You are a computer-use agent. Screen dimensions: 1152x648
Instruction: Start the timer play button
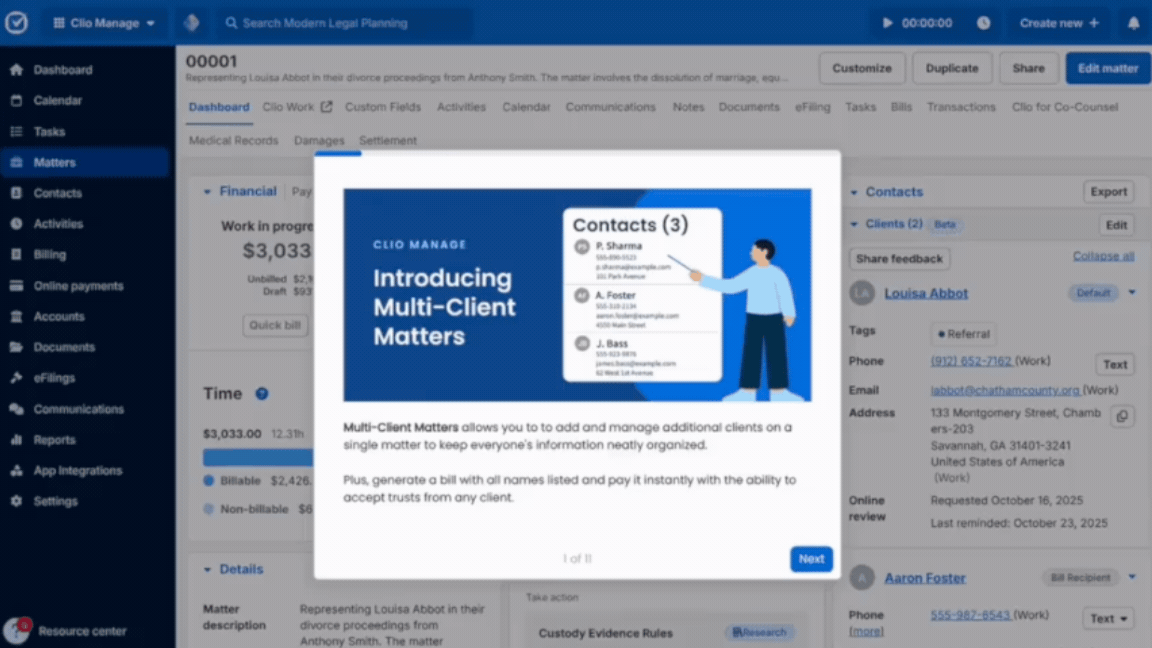(x=887, y=23)
